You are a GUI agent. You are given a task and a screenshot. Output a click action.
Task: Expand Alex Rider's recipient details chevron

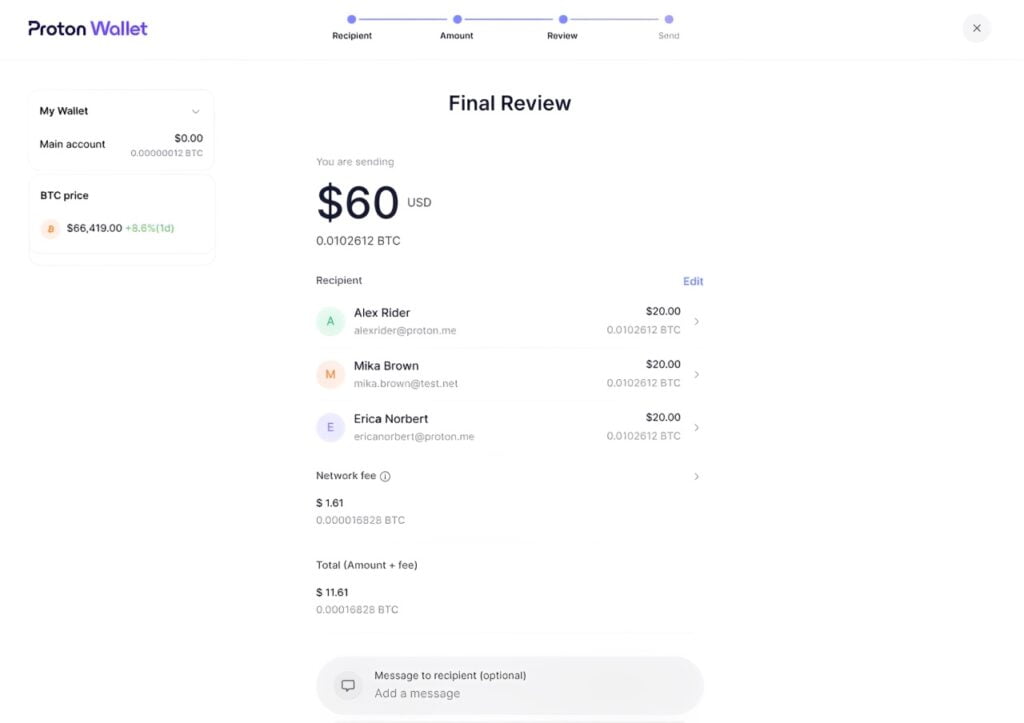pos(696,321)
